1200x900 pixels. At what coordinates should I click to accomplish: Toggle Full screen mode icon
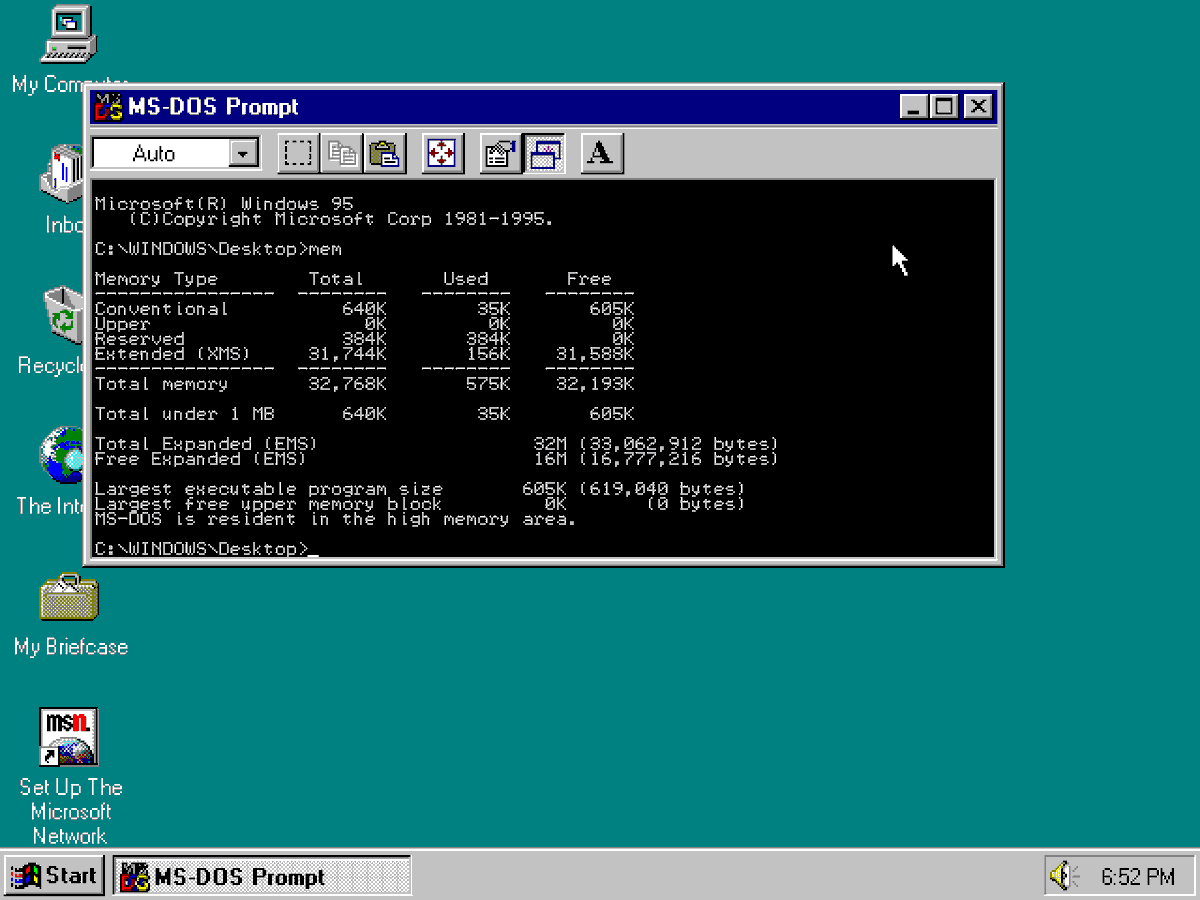coord(443,154)
